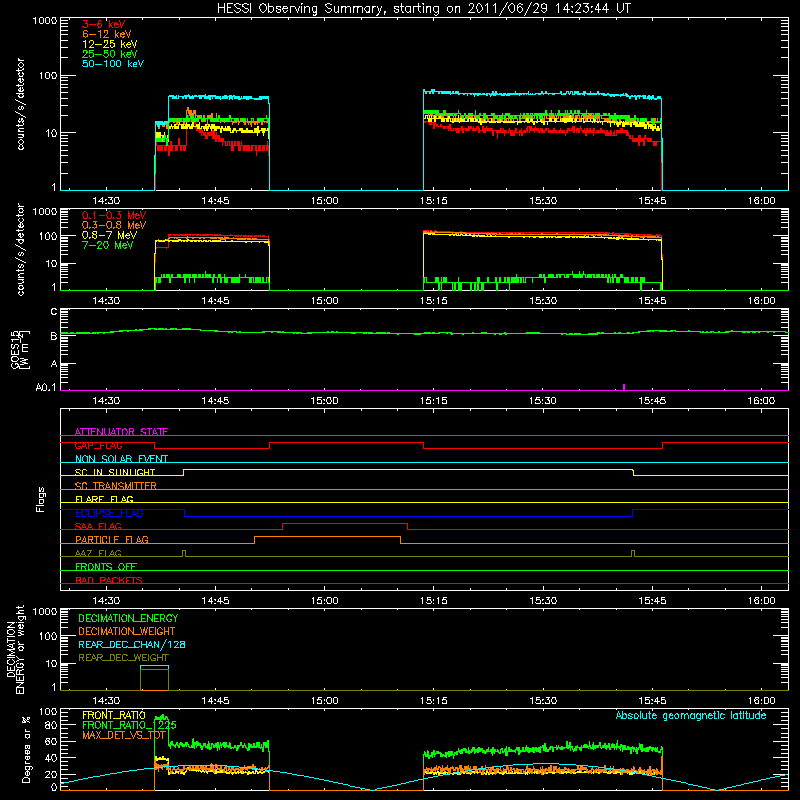Click the 0.1-0.3 MeV legend label

(114, 215)
